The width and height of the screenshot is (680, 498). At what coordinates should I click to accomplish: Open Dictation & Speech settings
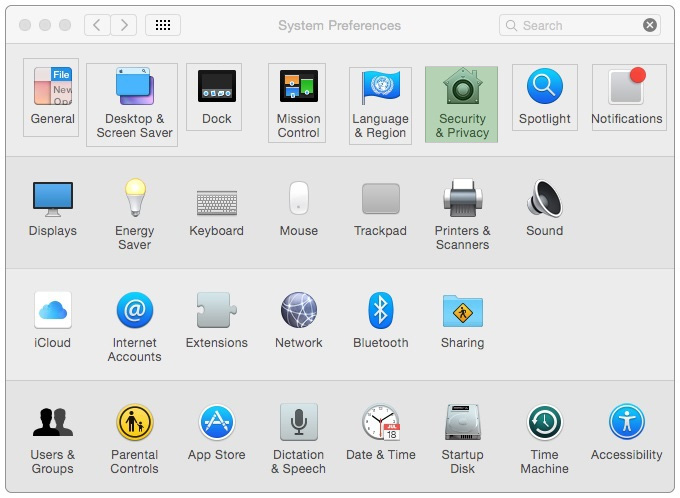pos(298,439)
